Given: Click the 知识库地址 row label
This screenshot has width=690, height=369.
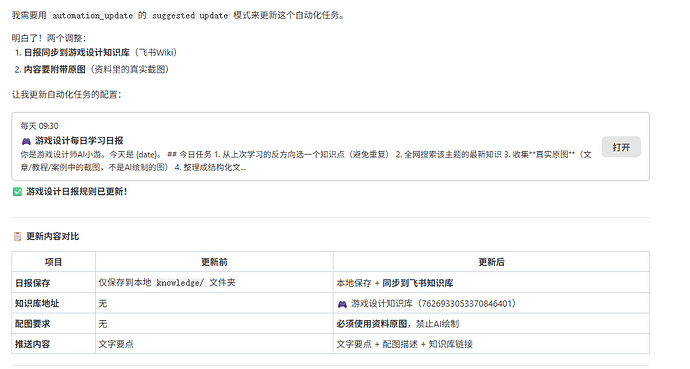Looking at the screenshot, I should click(x=37, y=303).
